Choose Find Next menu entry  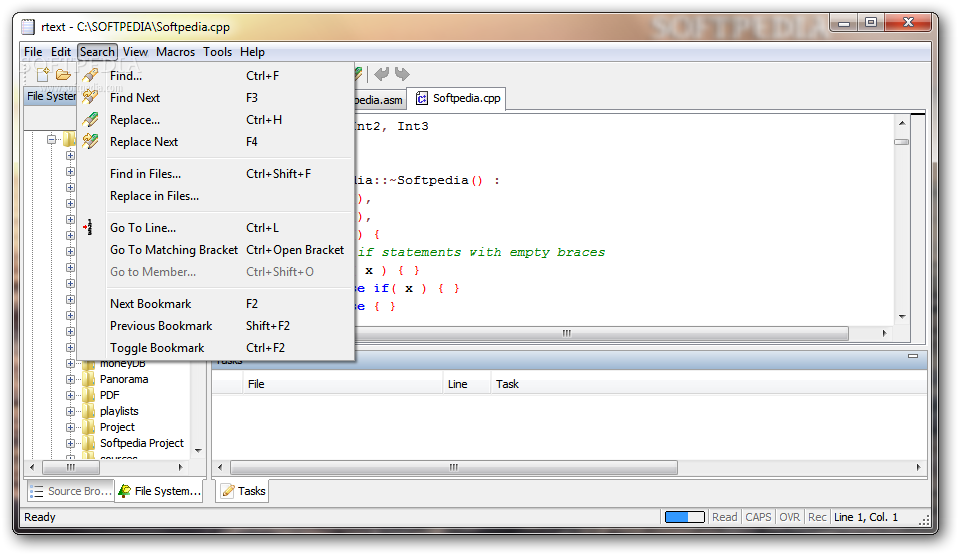tap(216, 98)
